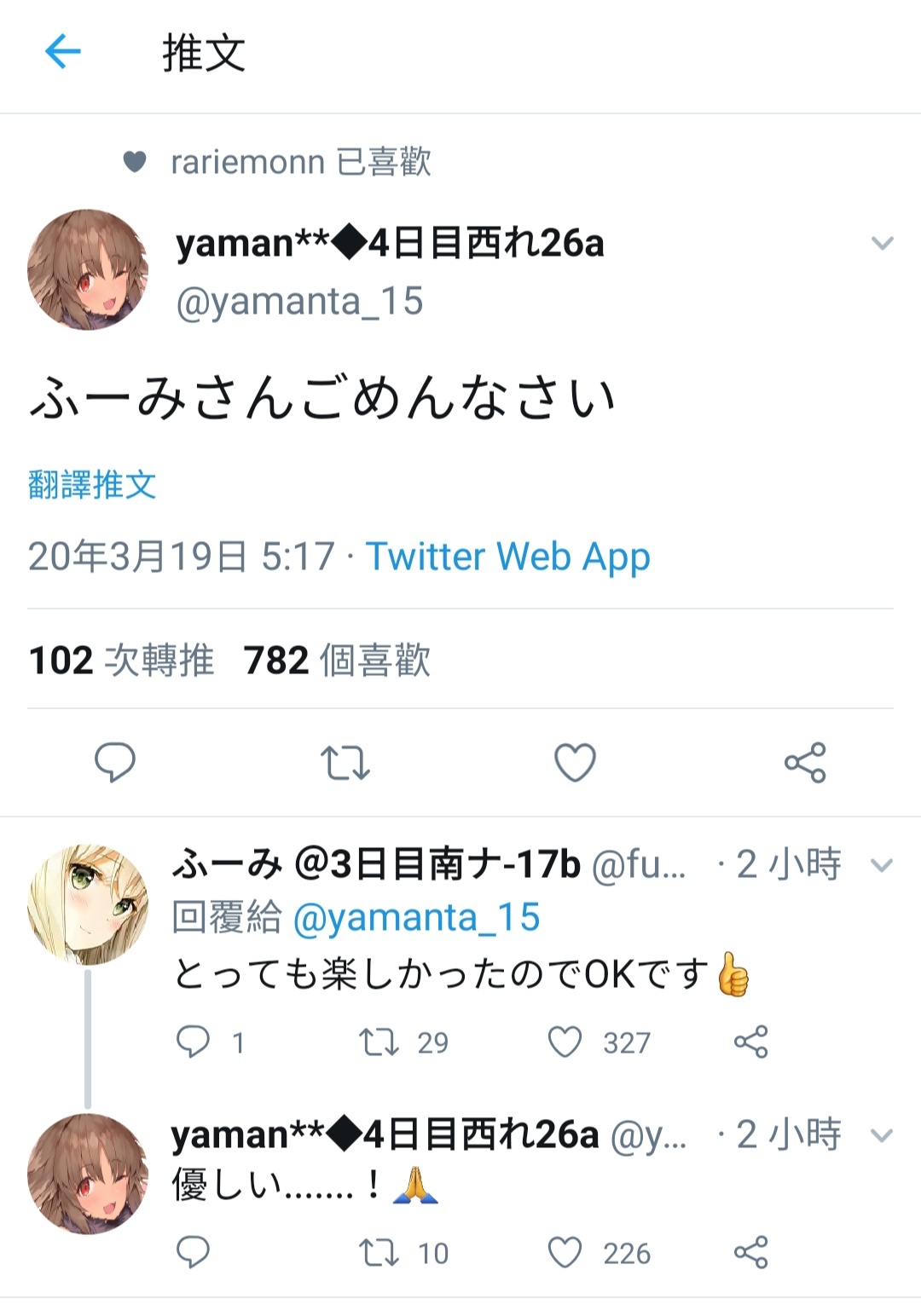Open options chevron on ふーみ's reply

[881, 866]
